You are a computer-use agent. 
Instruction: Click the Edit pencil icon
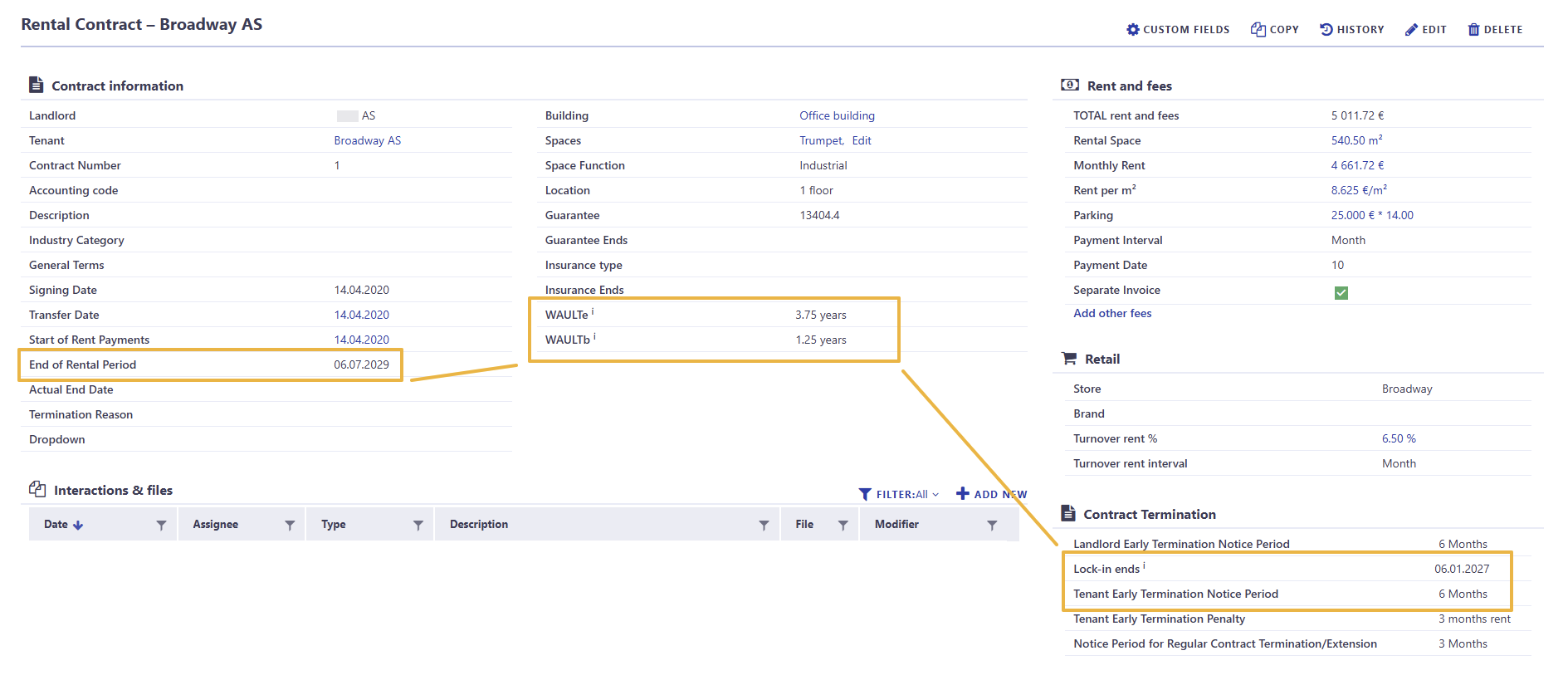click(1411, 30)
